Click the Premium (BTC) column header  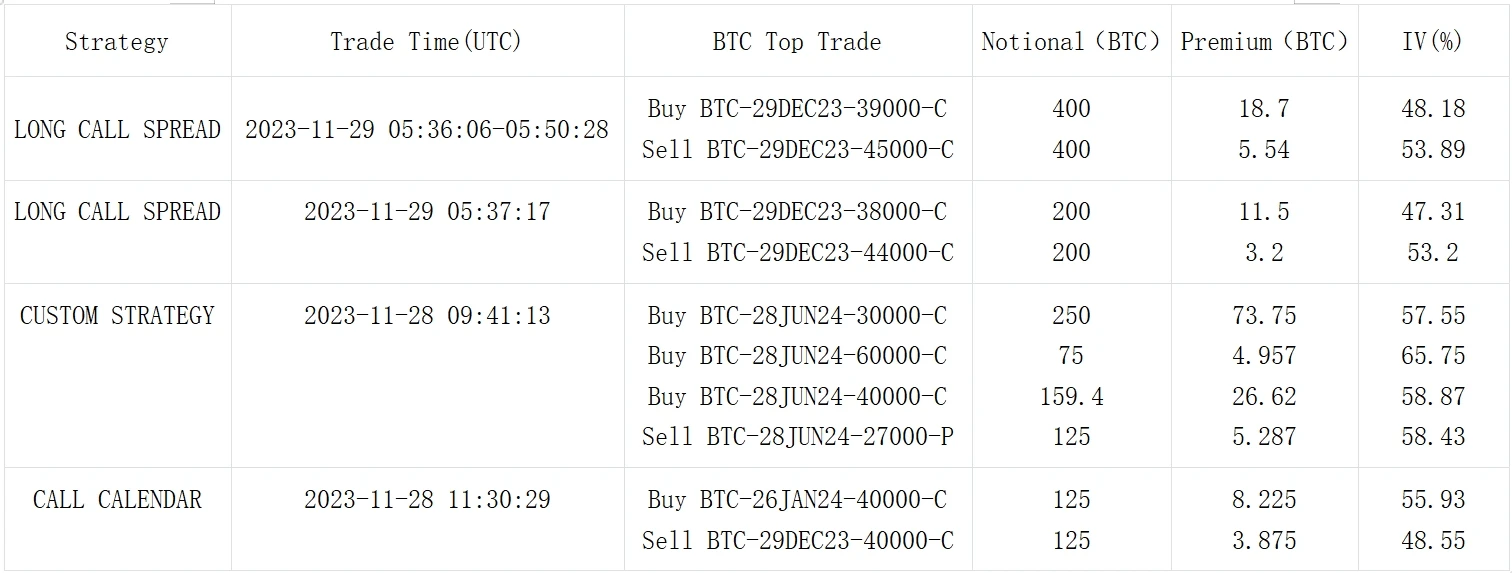(1264, 42)
